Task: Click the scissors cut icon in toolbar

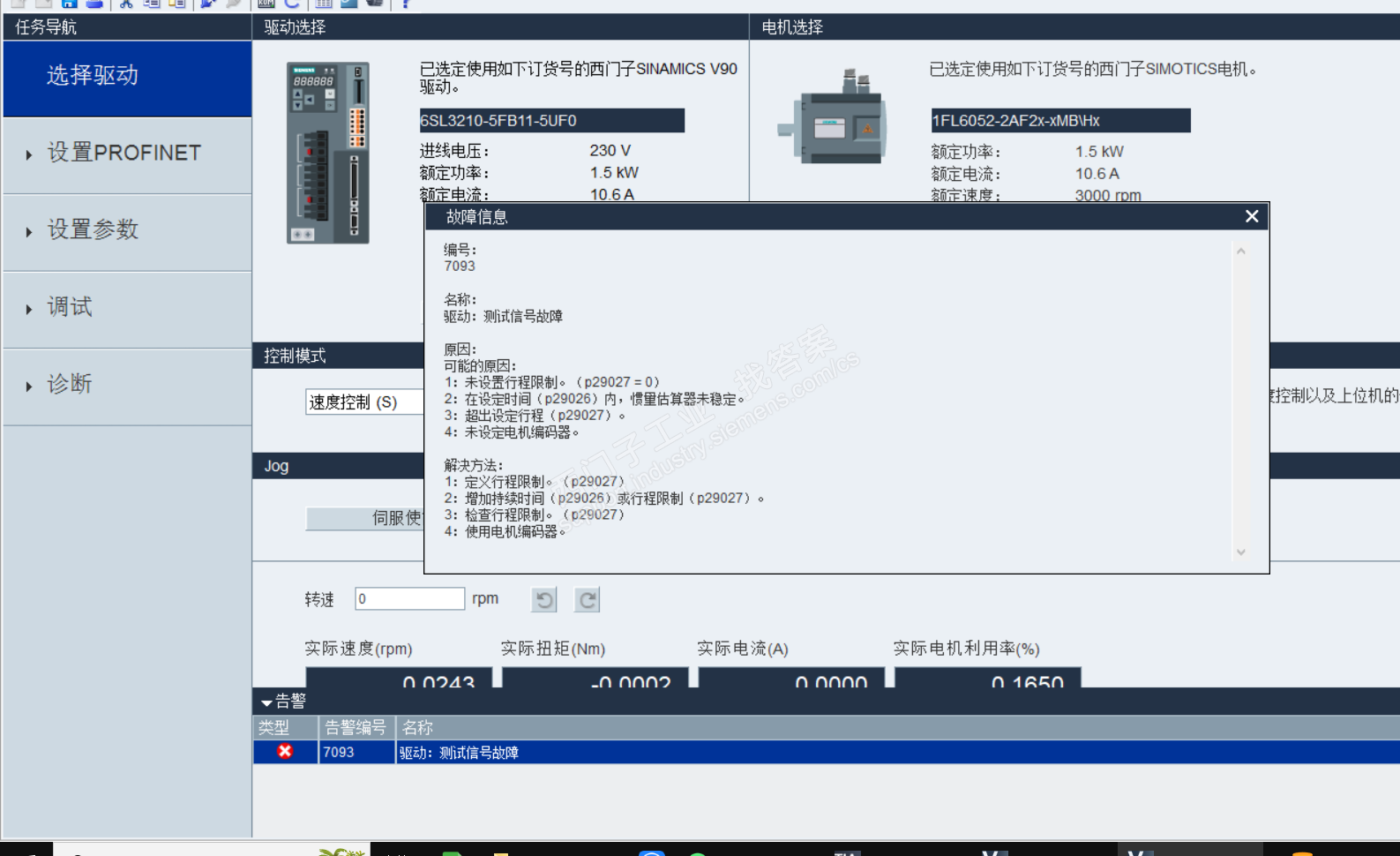Action: coord(126,4)
